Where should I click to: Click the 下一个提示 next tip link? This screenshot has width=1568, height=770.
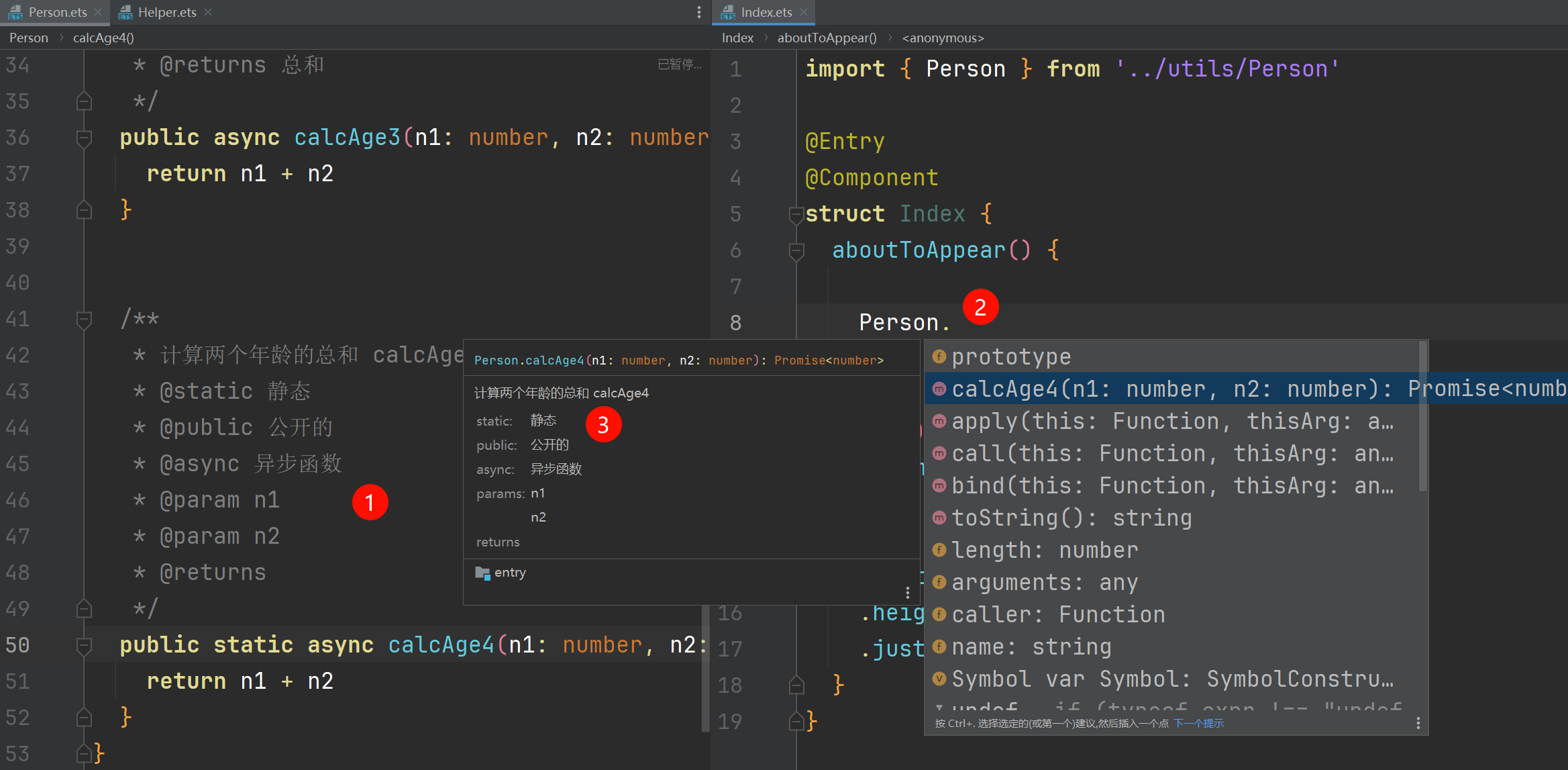click(x=1198, y=723)
